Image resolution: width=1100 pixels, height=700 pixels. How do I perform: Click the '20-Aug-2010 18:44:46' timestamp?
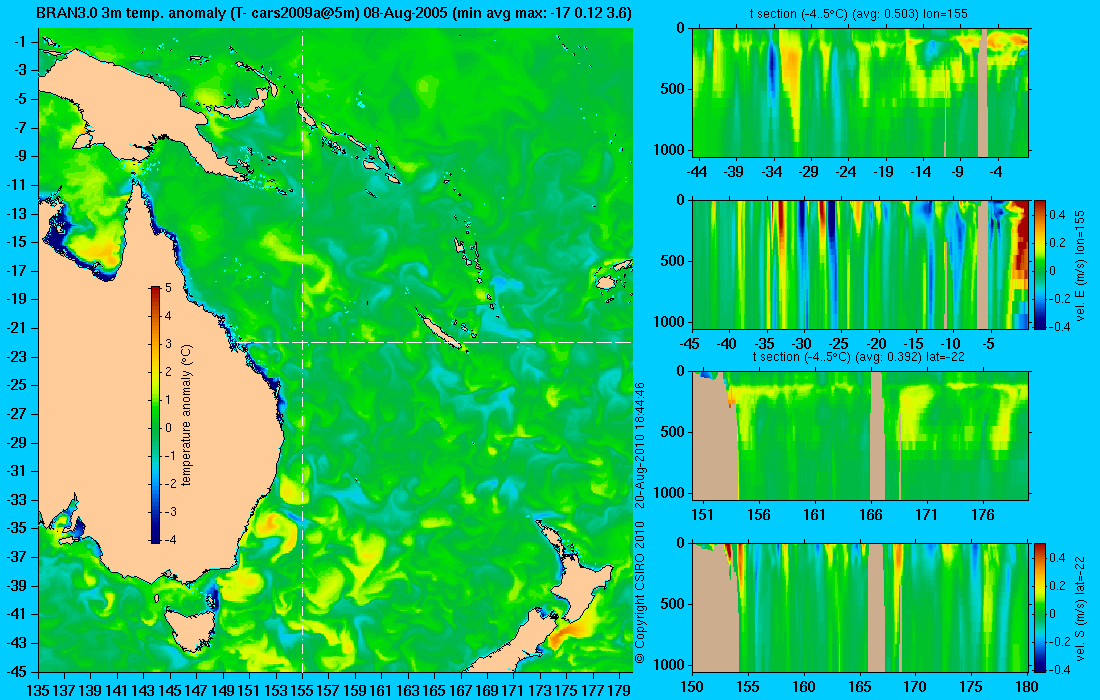(639, 444)
